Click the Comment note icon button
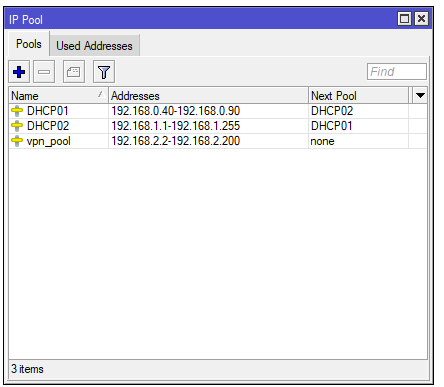The width and height of the screenshot is (444, 387). click(74, 72)
